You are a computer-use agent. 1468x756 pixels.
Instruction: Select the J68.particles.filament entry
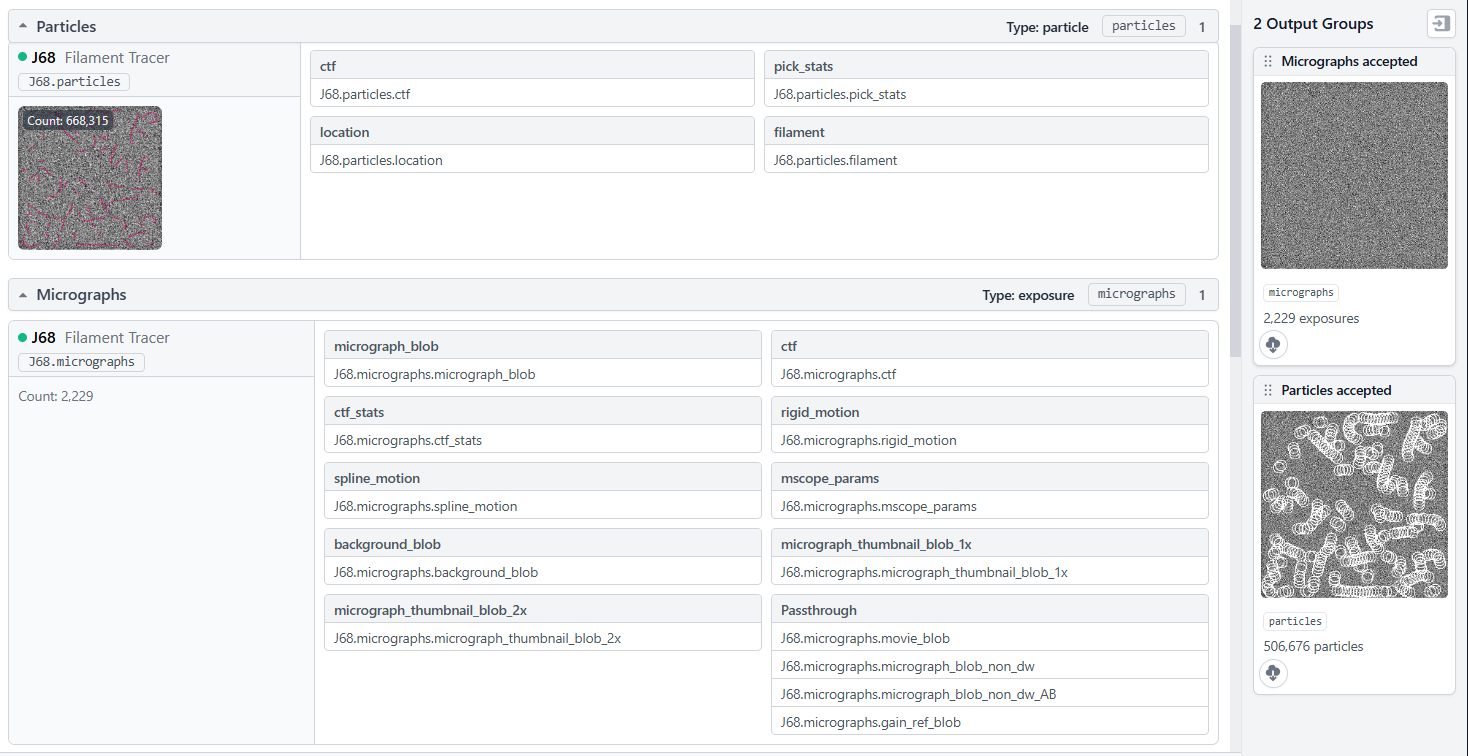985,160
